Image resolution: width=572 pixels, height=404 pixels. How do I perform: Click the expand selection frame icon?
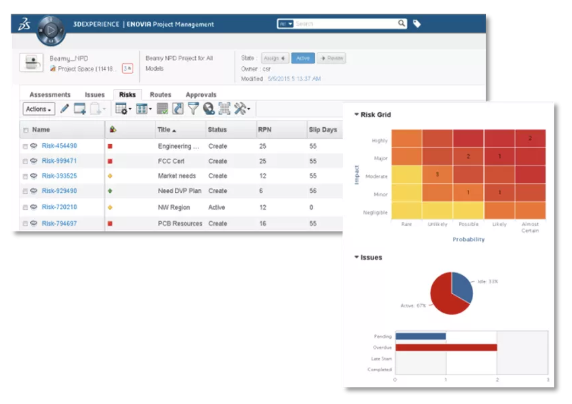click(224, 108)
